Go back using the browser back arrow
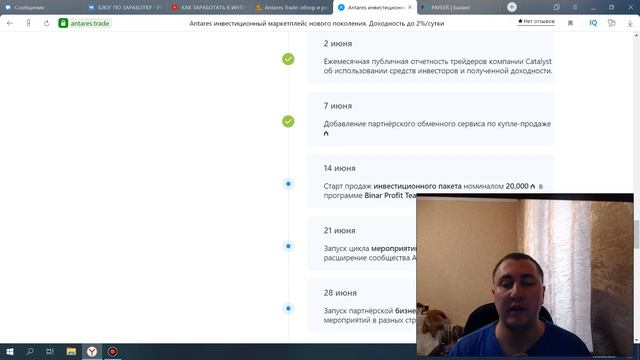Screen dimensions: 640x360 pyautogui.click(x=10, y=23)
